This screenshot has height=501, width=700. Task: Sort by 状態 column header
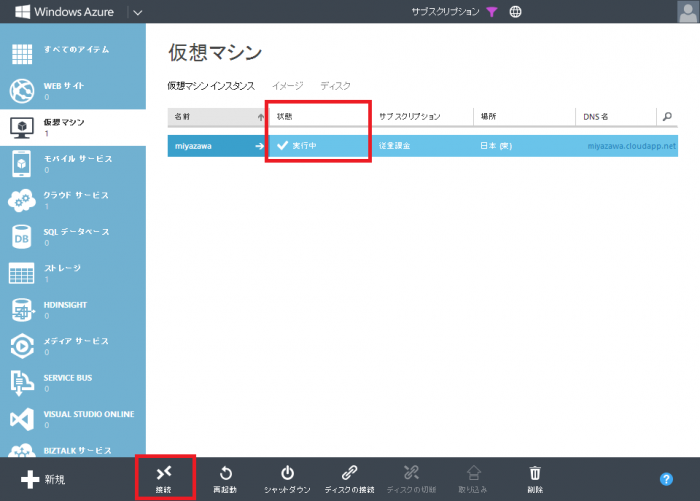click(320, 117)
